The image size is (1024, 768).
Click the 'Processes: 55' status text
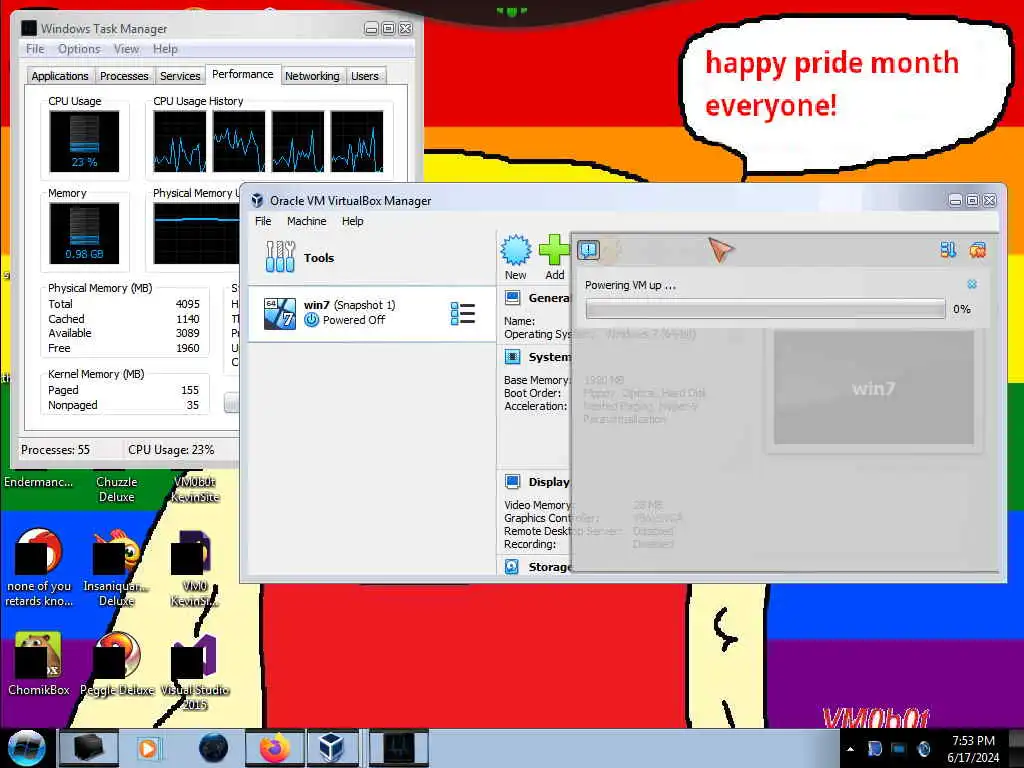coord(56,450)
